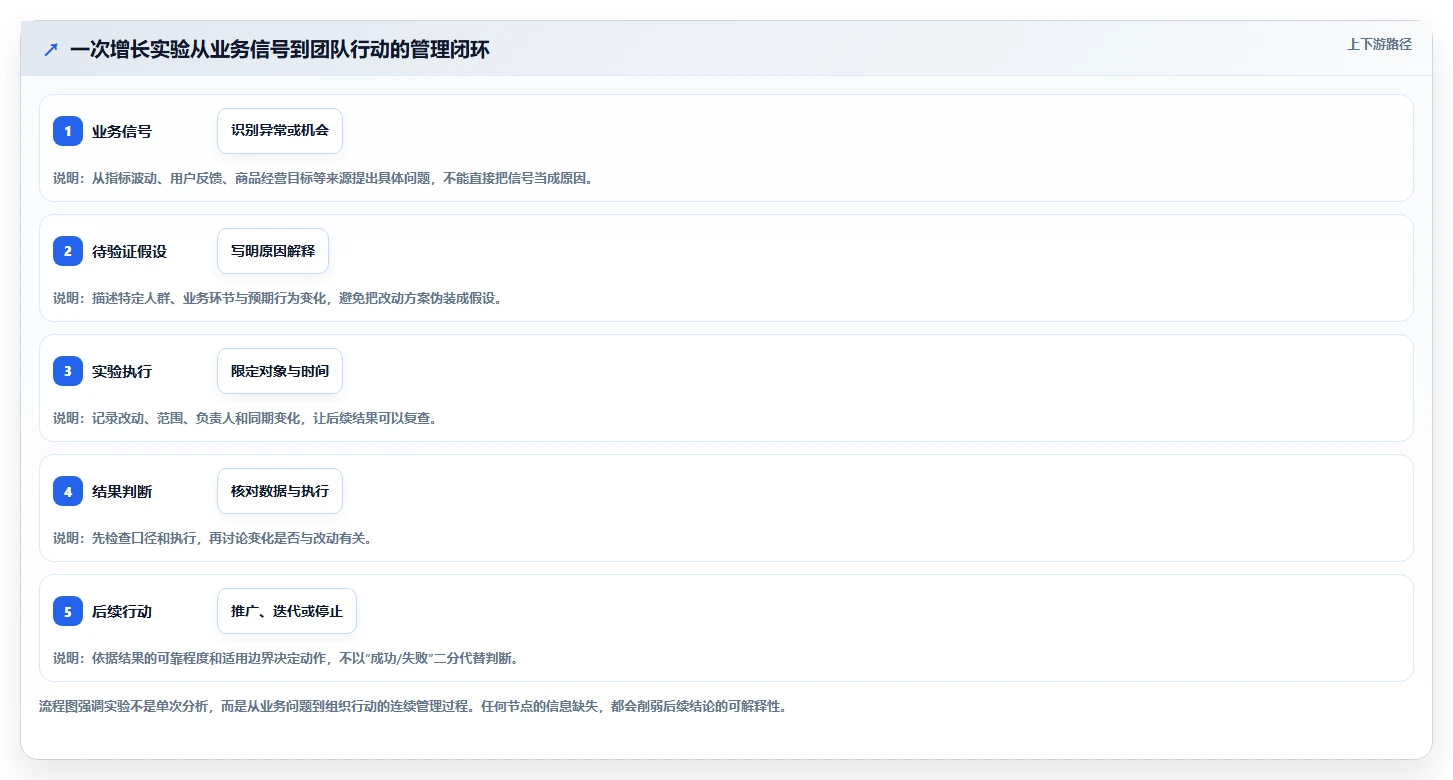1453x780 pixels.
Task: Click the description starting 说明：先检查口径和执行
Action: (x=213, y=538)
